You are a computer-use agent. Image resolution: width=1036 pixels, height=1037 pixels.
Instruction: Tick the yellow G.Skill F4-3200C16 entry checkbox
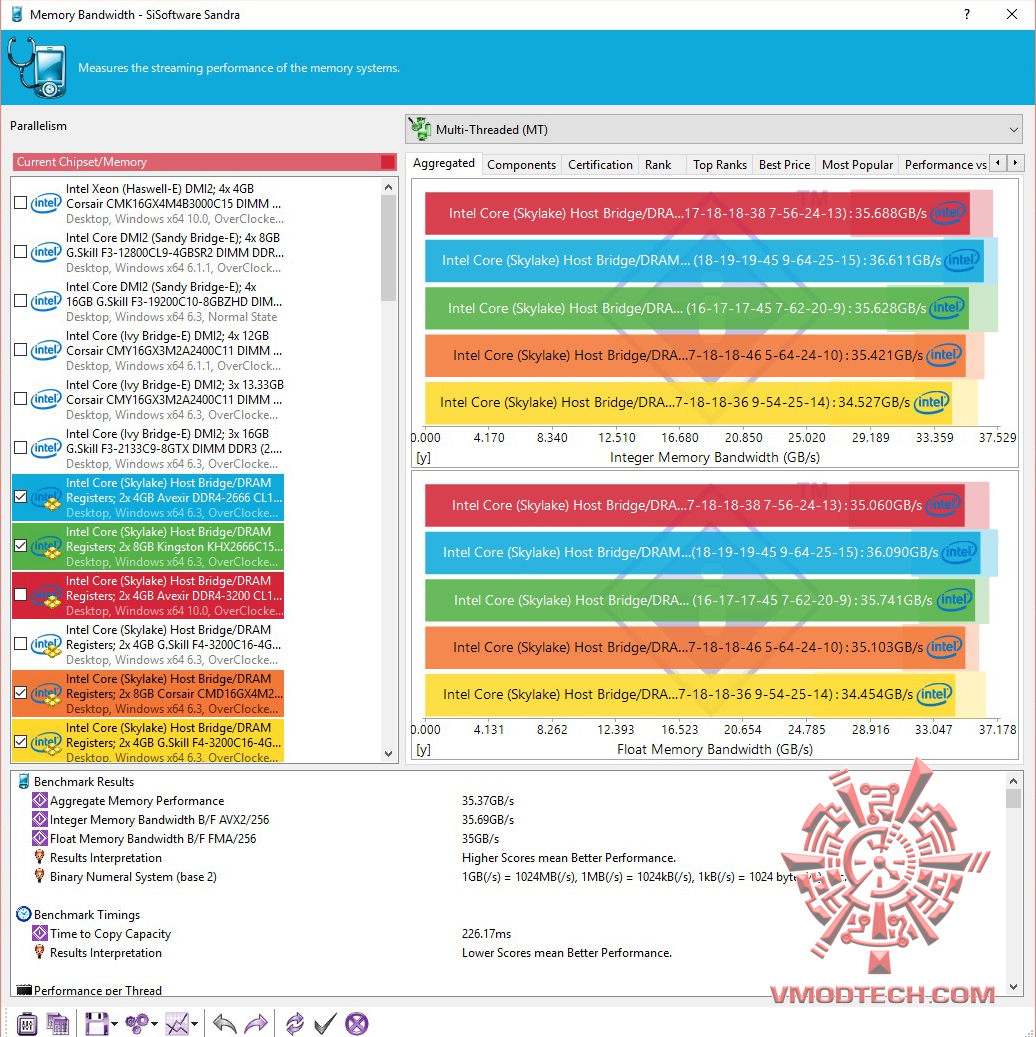click(21, 741)
